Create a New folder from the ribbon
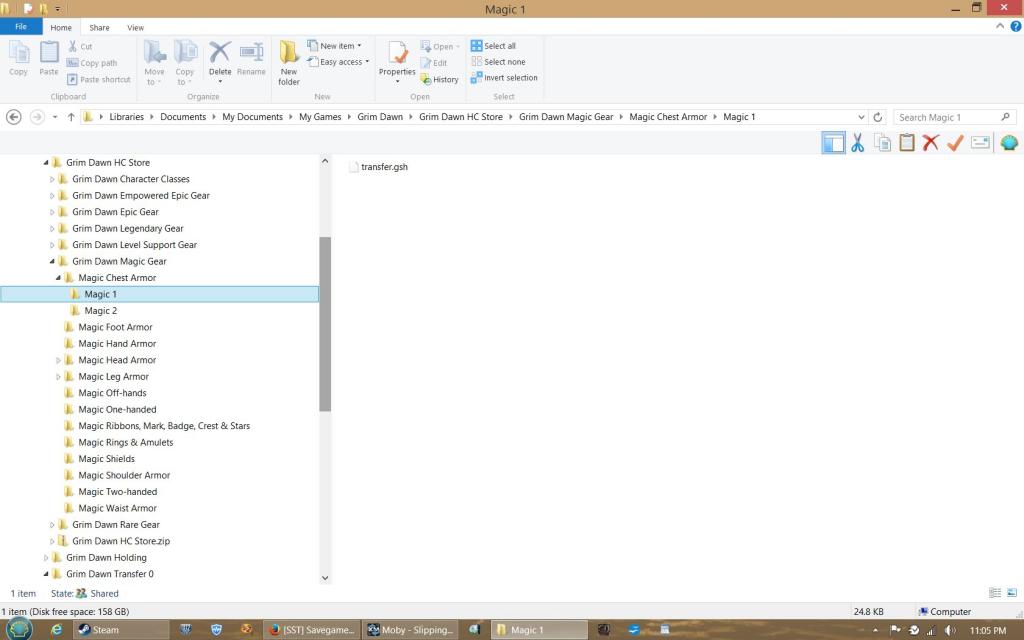The width and height of the screenshot is (1024, 640). pos(289,63)
